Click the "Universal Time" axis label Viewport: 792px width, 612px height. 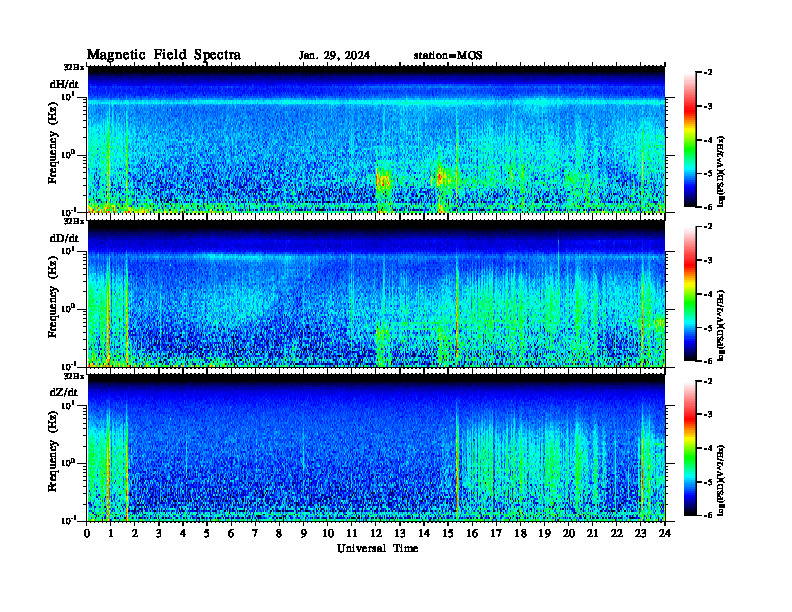tap(377, 548)
